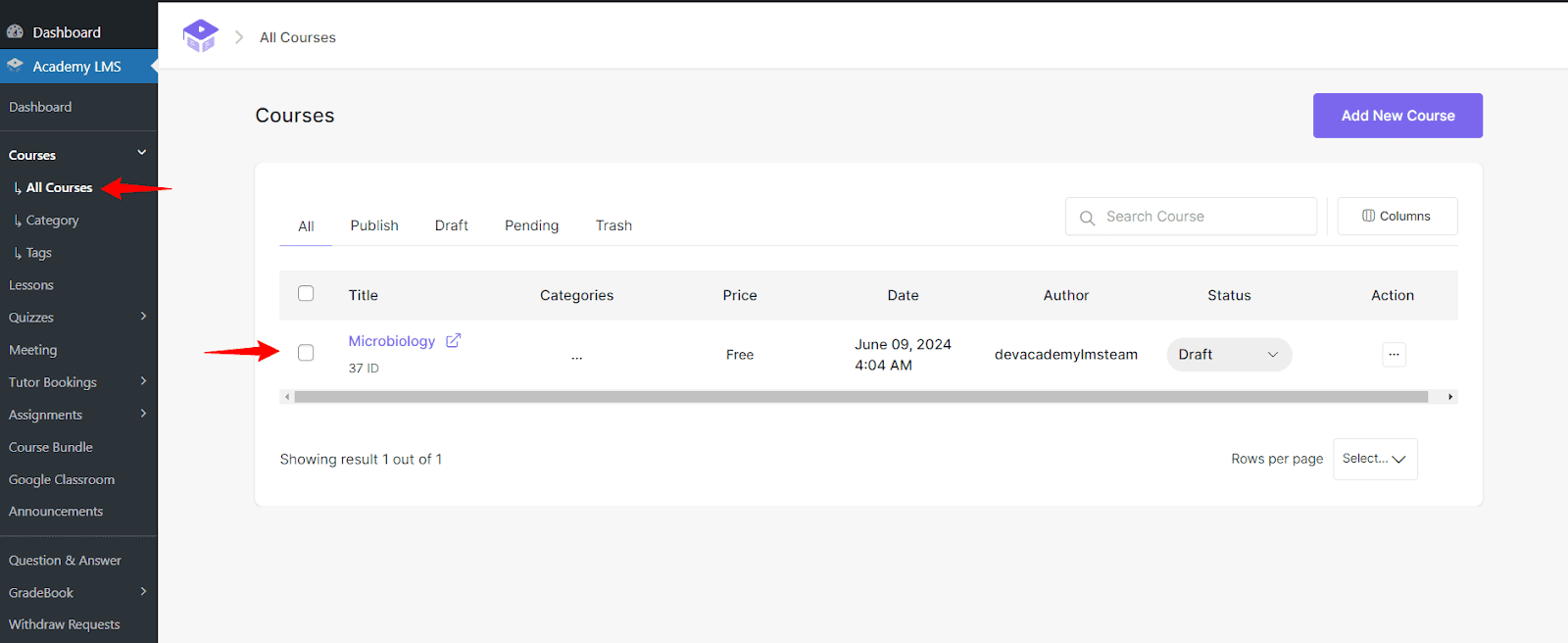Screen dimensions: 1568x643
Task: Open the Draft status dropdown
Action: pos(1229,355)
